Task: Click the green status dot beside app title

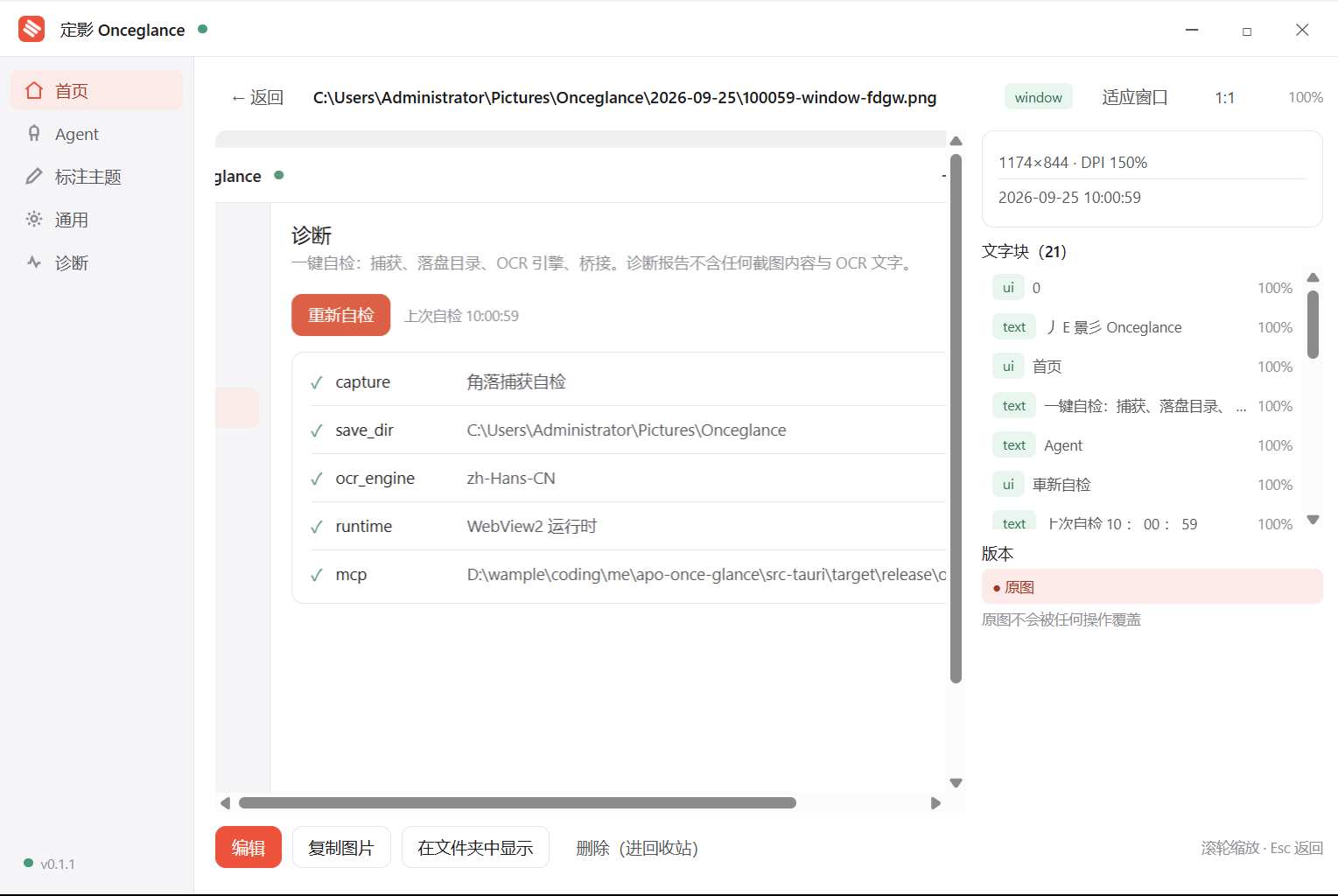Action: (x=203, y=29)
